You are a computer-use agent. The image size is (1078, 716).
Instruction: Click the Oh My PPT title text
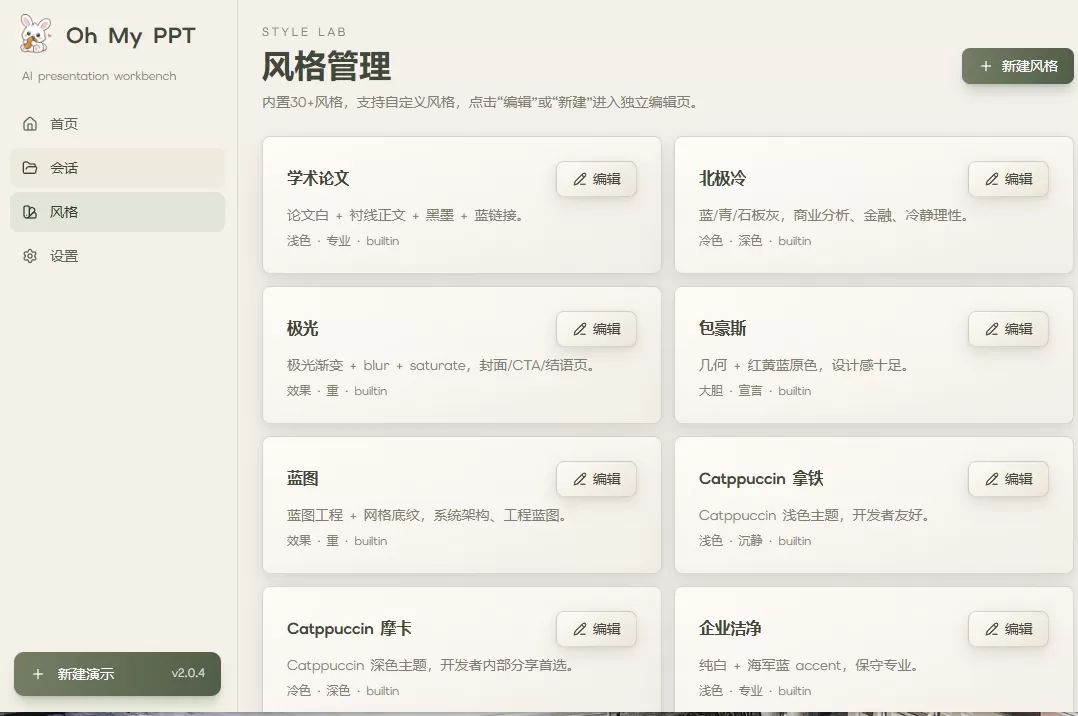pyautogui.click(x=131, y=36)
